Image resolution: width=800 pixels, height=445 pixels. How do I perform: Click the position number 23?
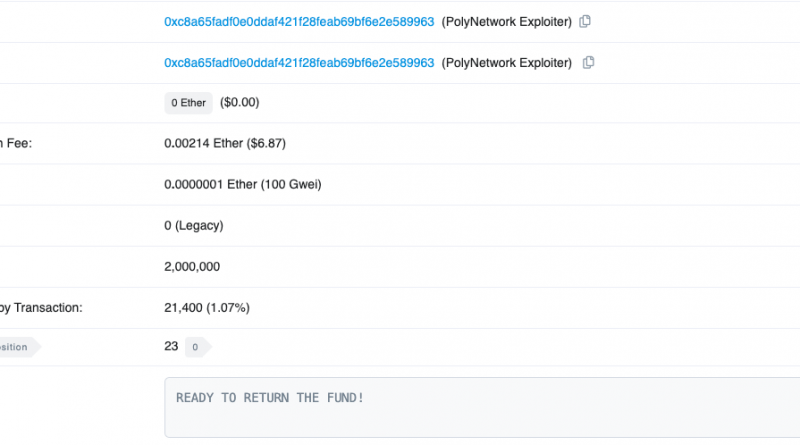click(171, 346)
